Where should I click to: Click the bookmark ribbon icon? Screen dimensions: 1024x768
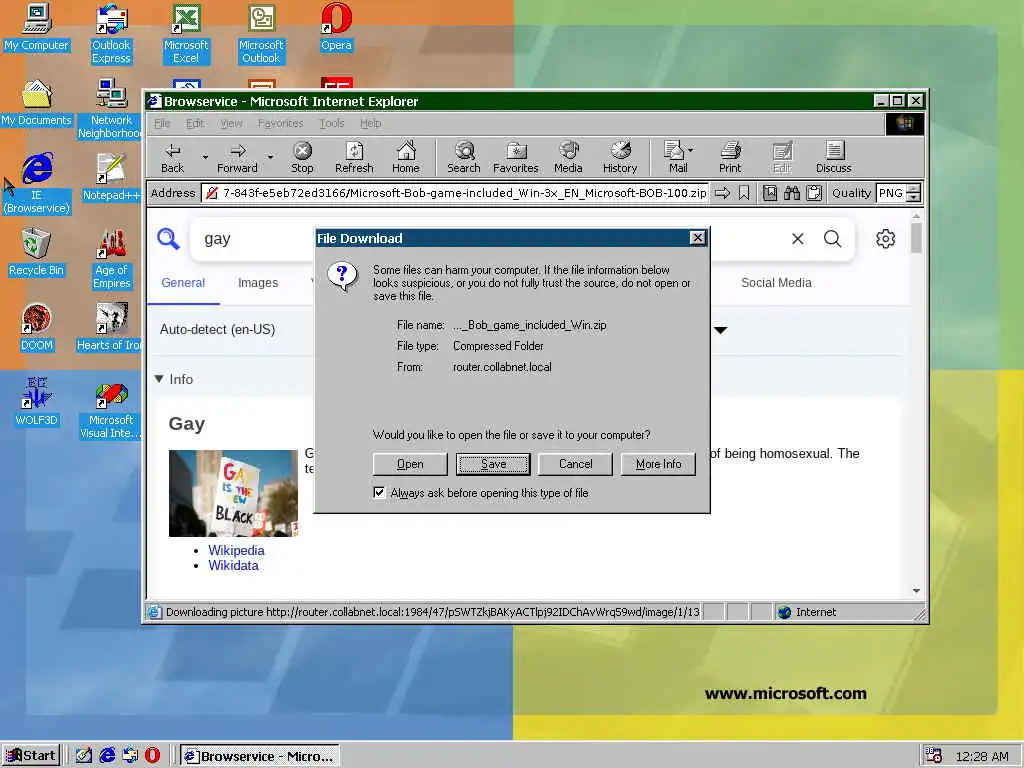click(744, 193)
